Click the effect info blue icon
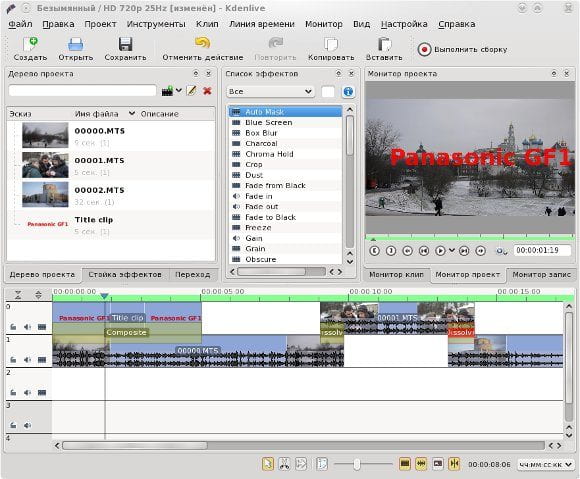 (348, 91)
